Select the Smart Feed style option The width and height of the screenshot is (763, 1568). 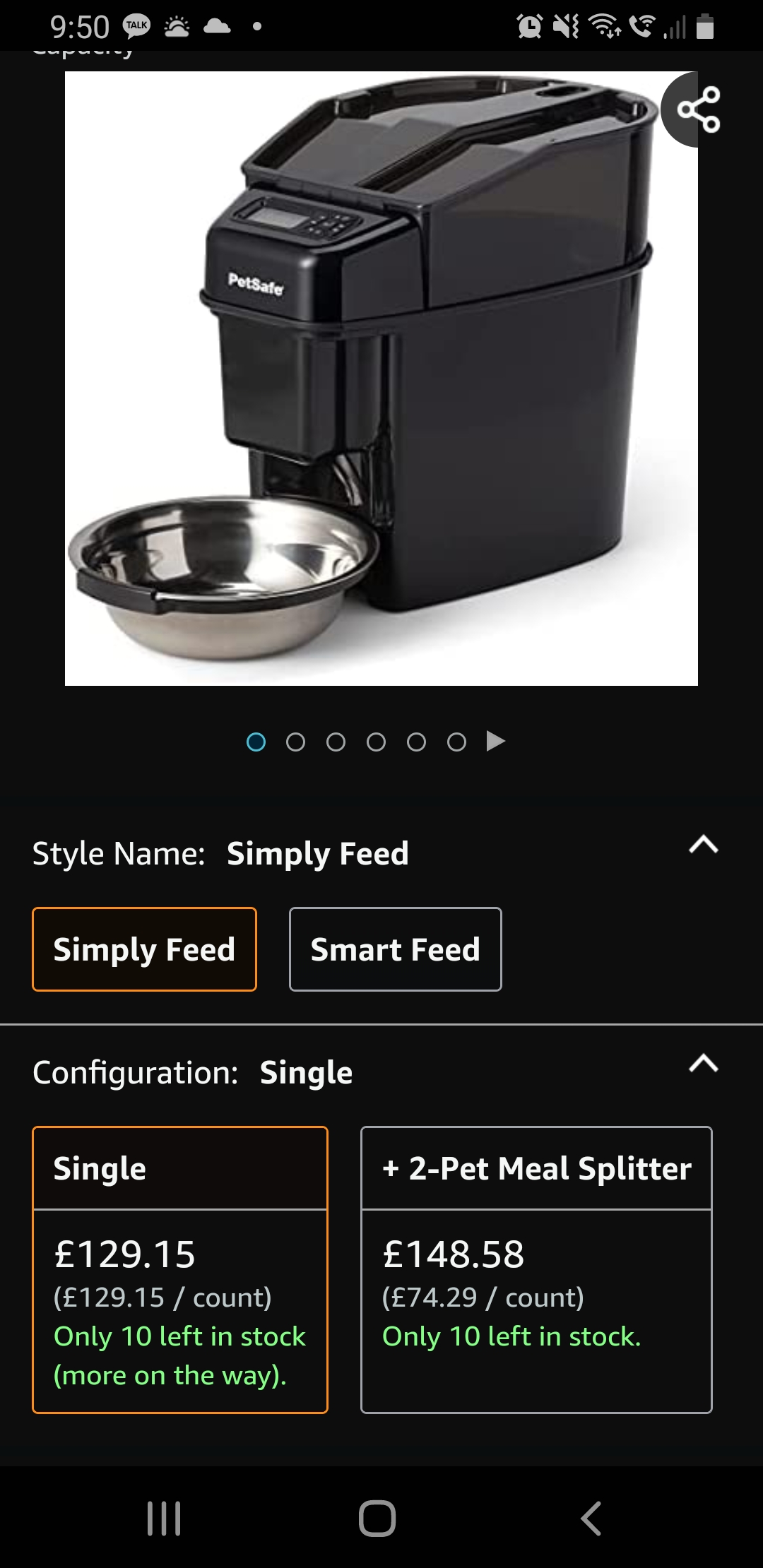coord(396,949)
